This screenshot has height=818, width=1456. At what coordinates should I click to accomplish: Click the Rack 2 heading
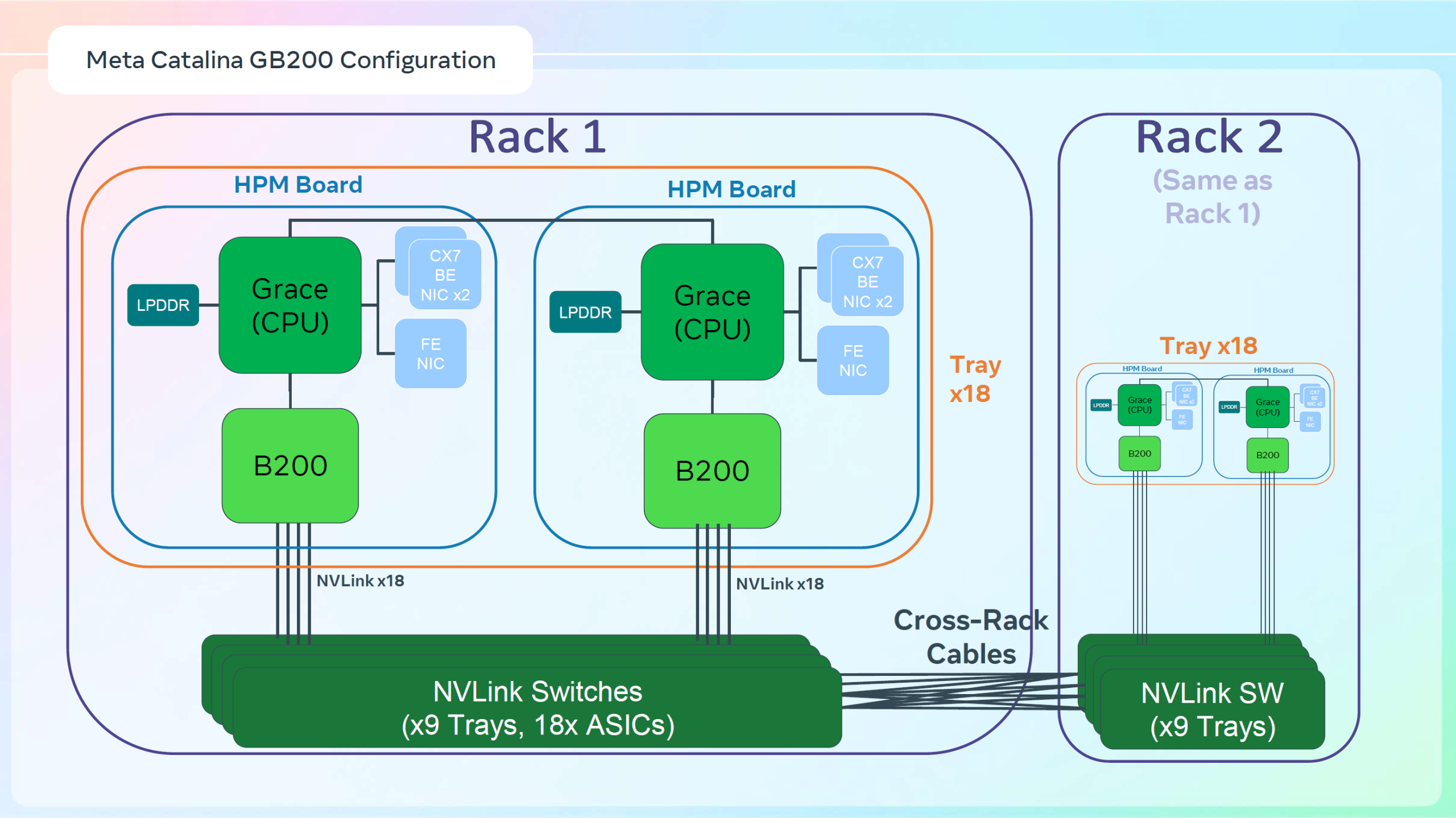point(1209,137)
